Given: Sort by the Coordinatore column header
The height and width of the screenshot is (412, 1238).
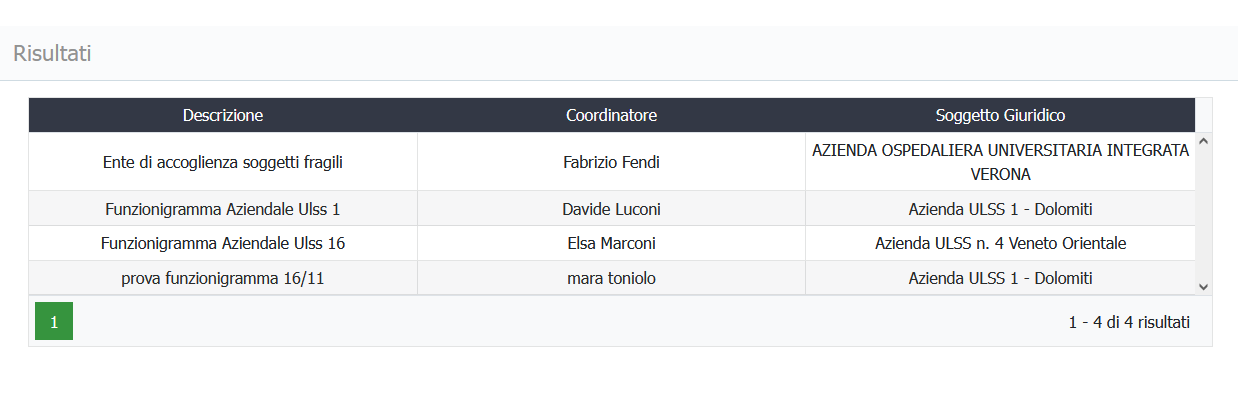Looking at the screenshot, I should [611, 115].
